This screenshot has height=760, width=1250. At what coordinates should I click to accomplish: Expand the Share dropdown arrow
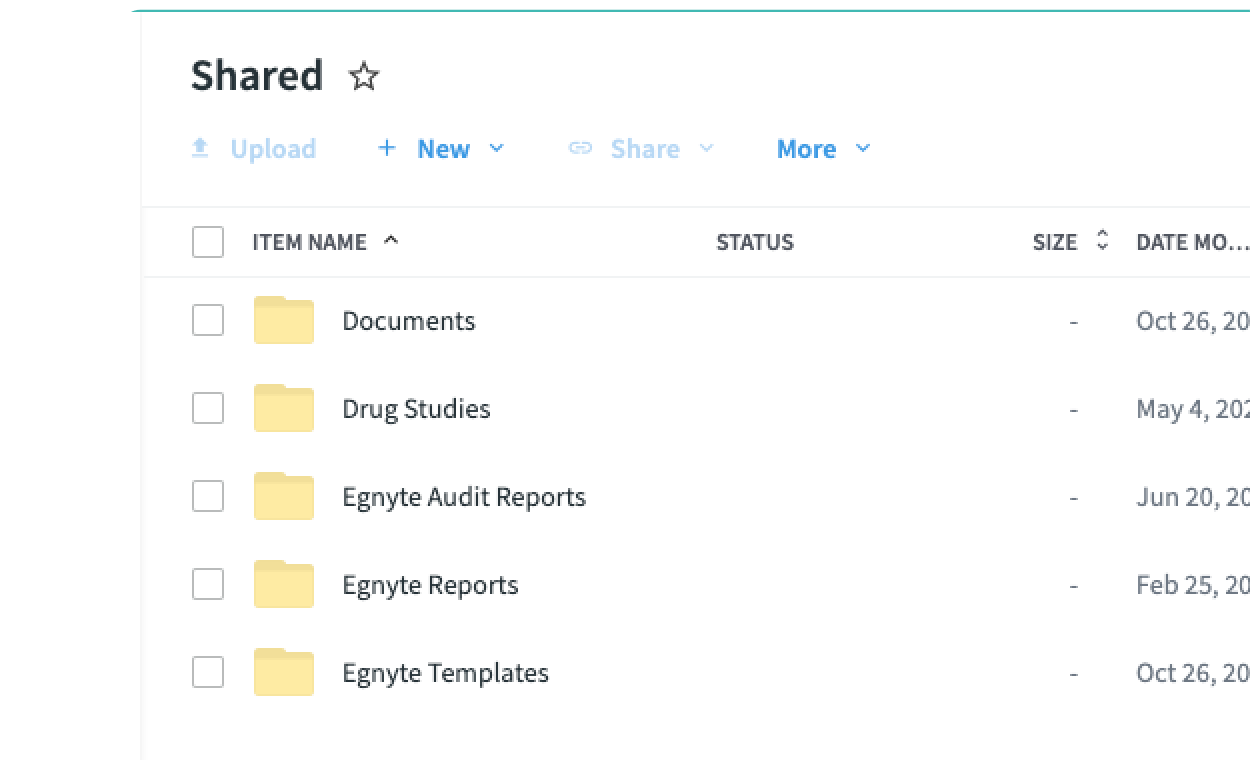coord(706,149)
